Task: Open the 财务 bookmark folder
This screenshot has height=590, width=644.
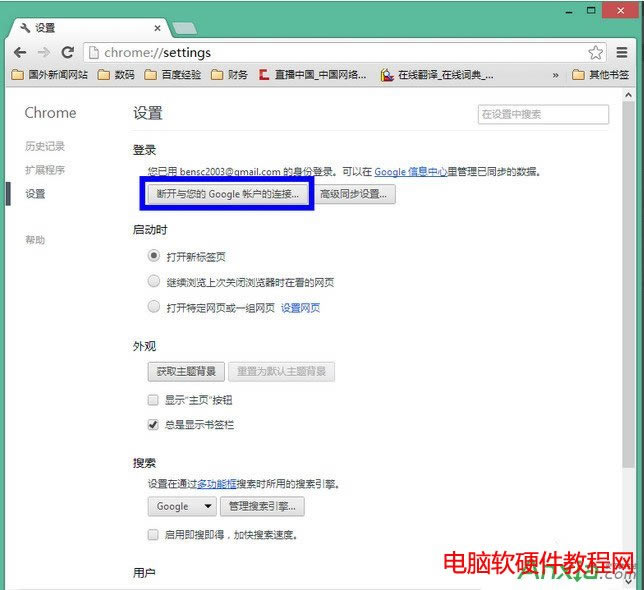Action: tap(230, 75)
